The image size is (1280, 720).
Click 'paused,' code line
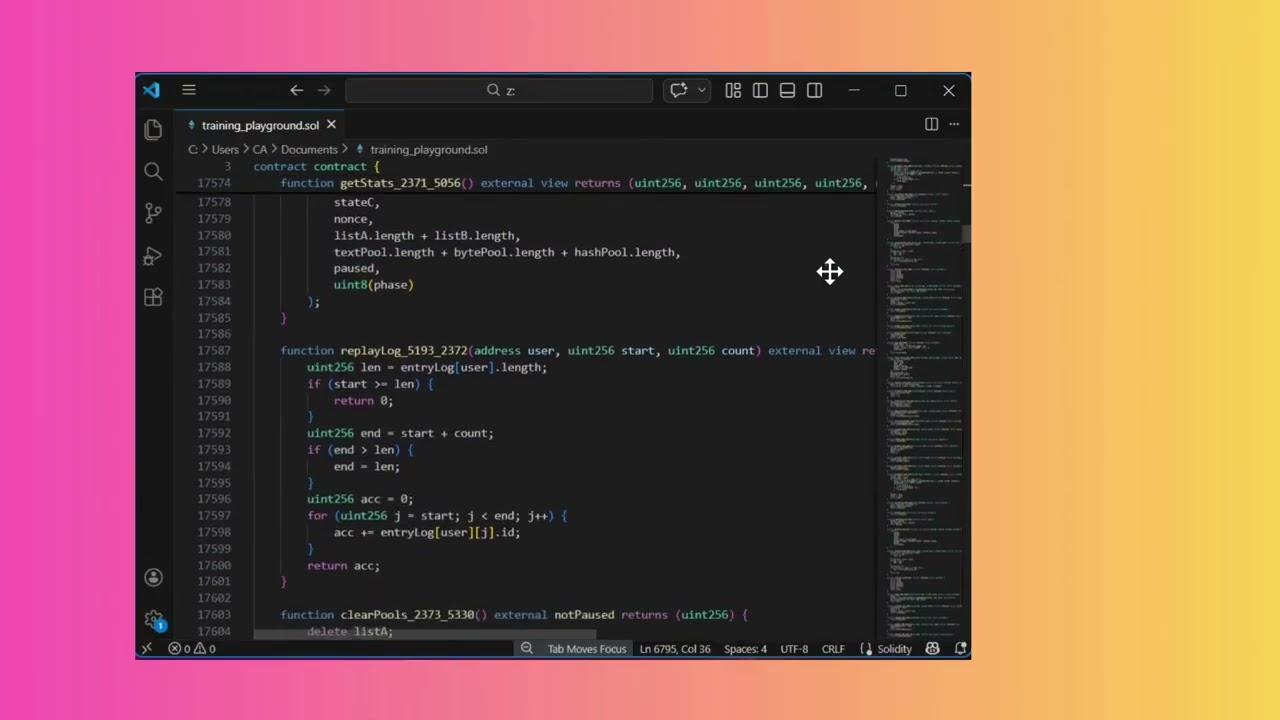[357, 268]
